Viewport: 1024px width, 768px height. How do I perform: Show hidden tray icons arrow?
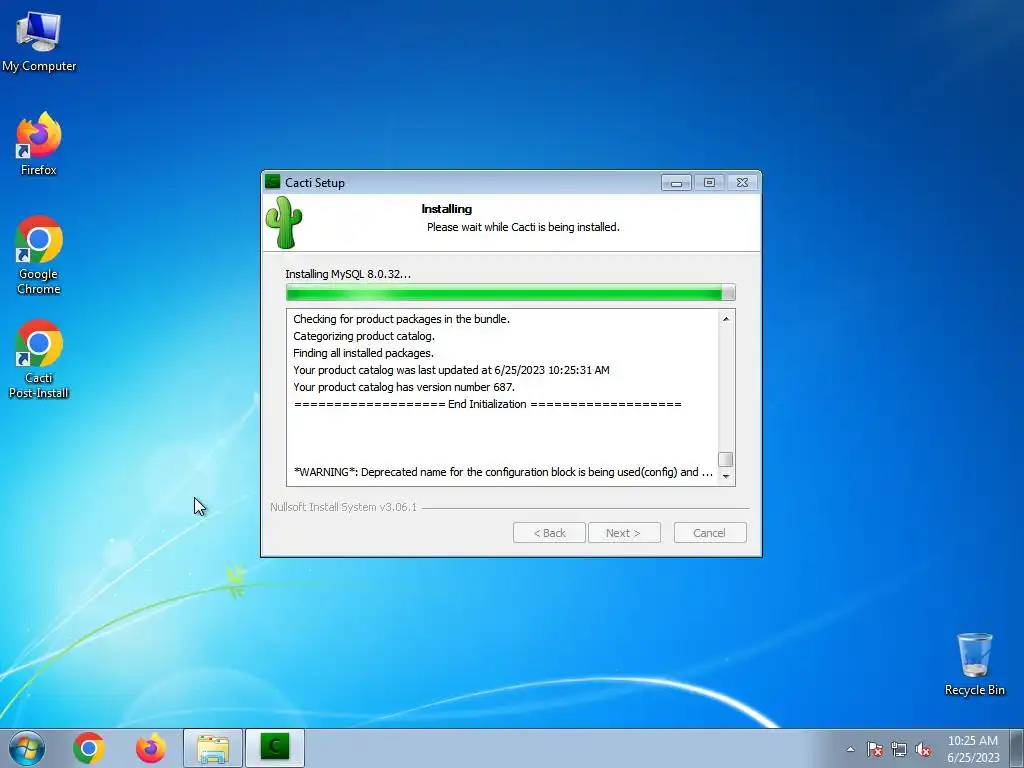pyautogui.click(x=850, y=749)
